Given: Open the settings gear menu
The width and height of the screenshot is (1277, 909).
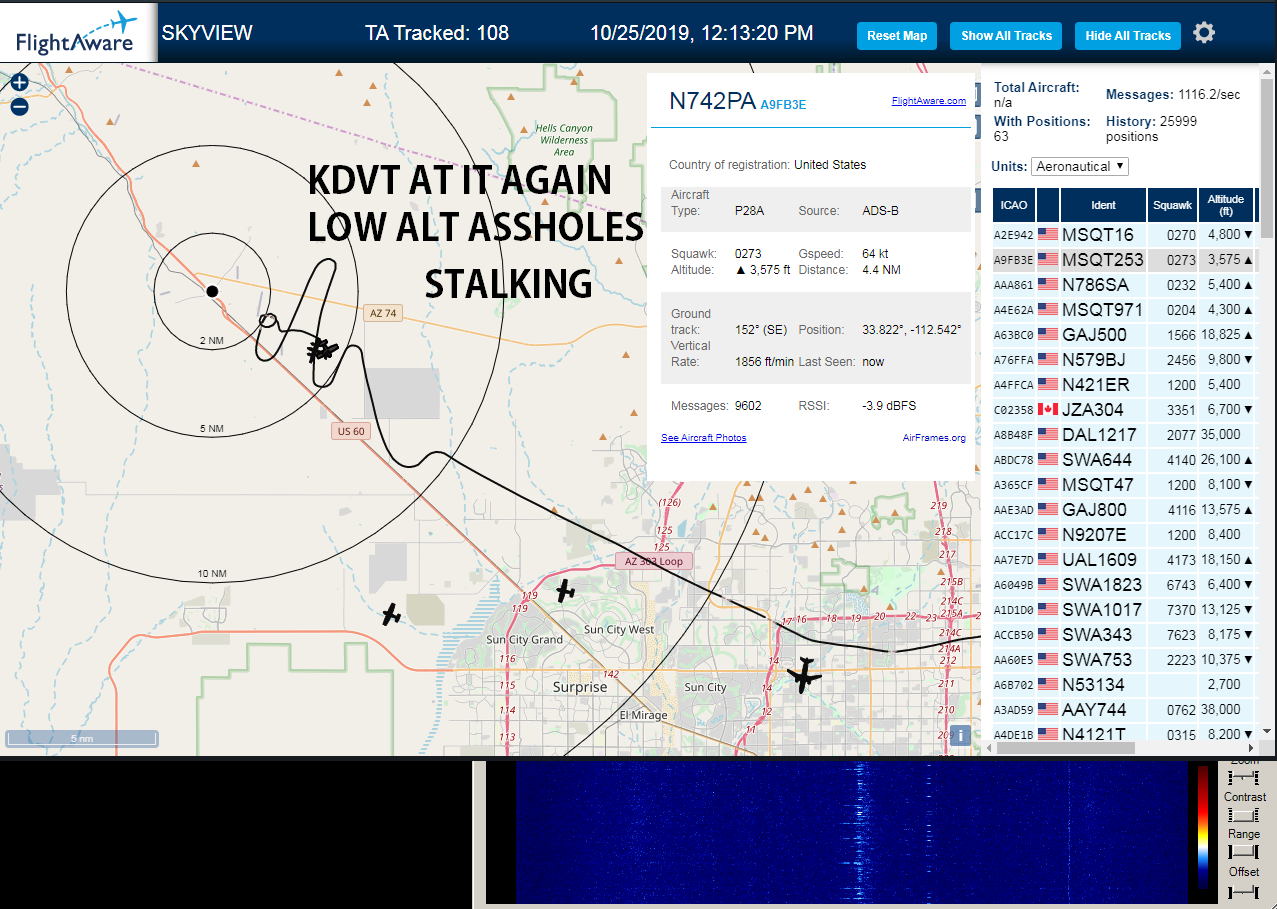Looking at the screenshot, I should [x=1204, y=33].
